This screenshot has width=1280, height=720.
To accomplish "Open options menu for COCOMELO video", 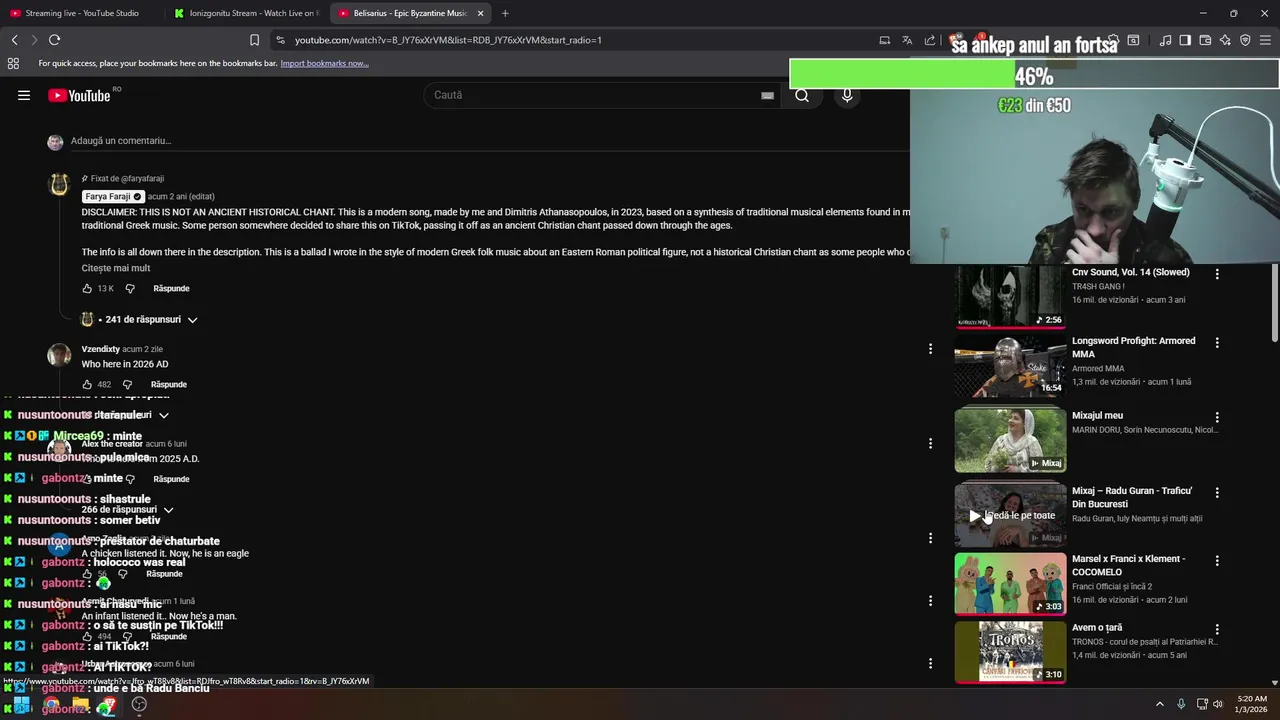I will coord(1217,560).
